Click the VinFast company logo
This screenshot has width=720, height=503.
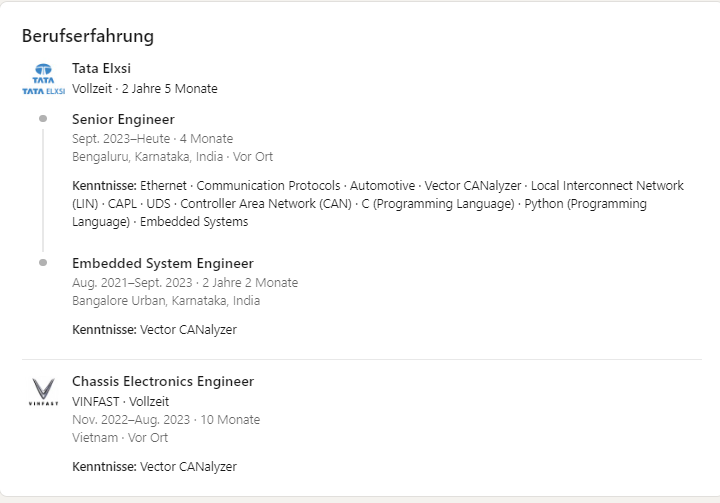44,392
